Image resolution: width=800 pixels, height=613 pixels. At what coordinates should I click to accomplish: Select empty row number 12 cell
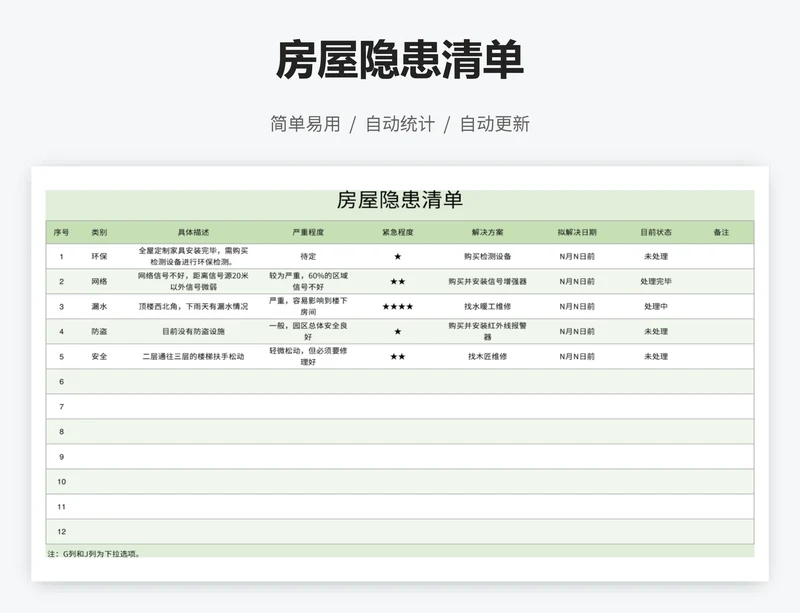pos(61,532)
